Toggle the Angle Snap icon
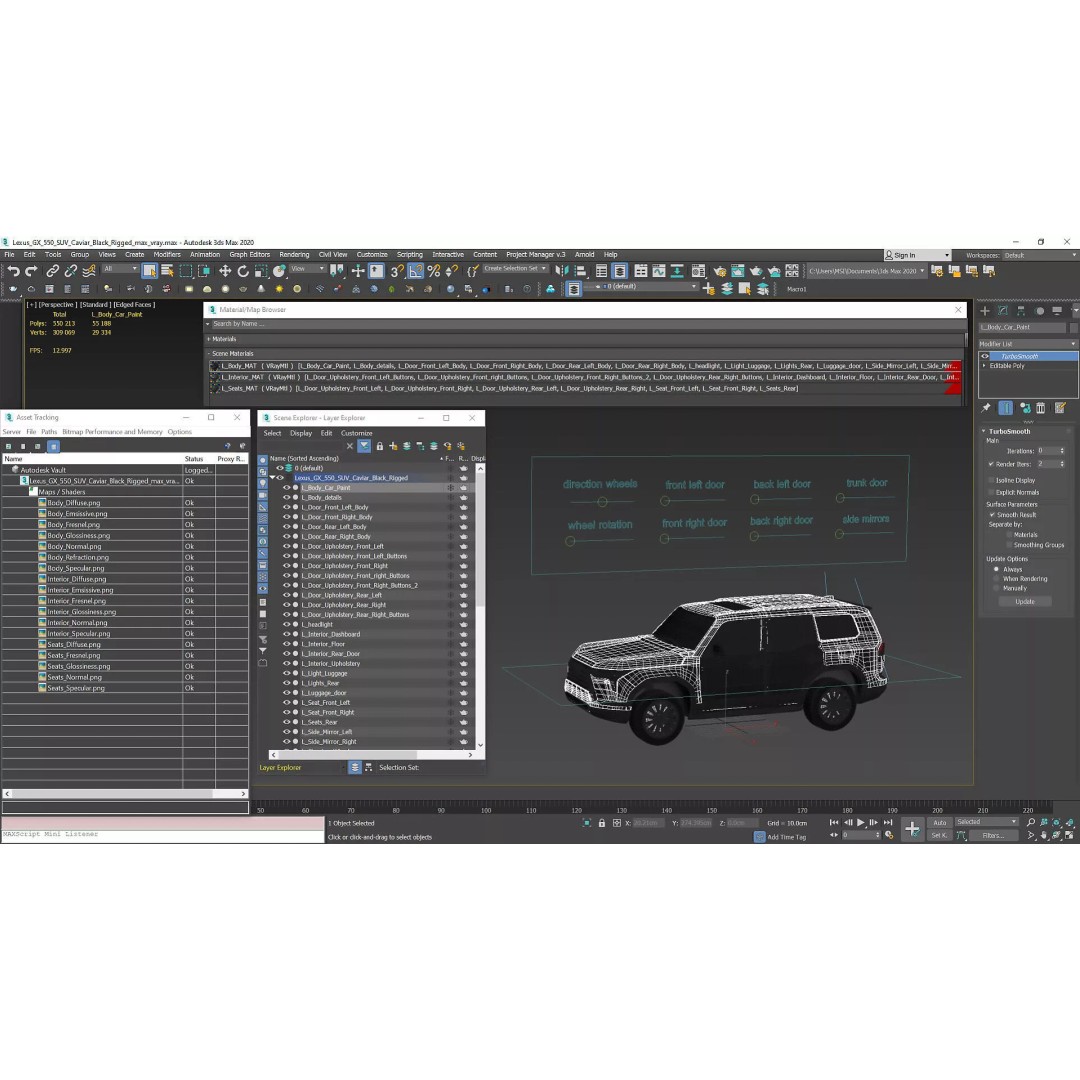 pos(415,271)
